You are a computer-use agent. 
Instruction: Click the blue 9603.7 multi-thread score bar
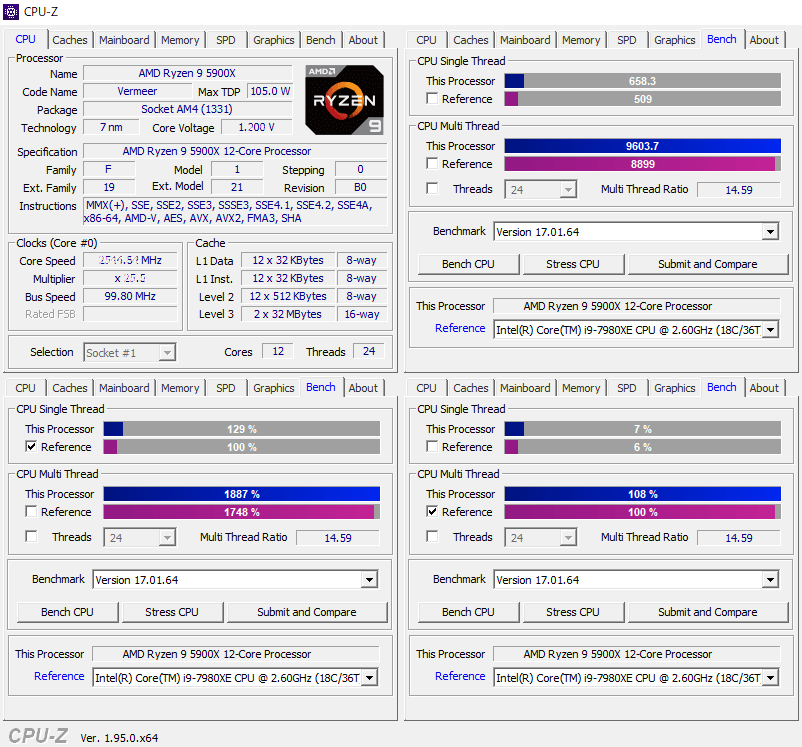tap(642, 146)
